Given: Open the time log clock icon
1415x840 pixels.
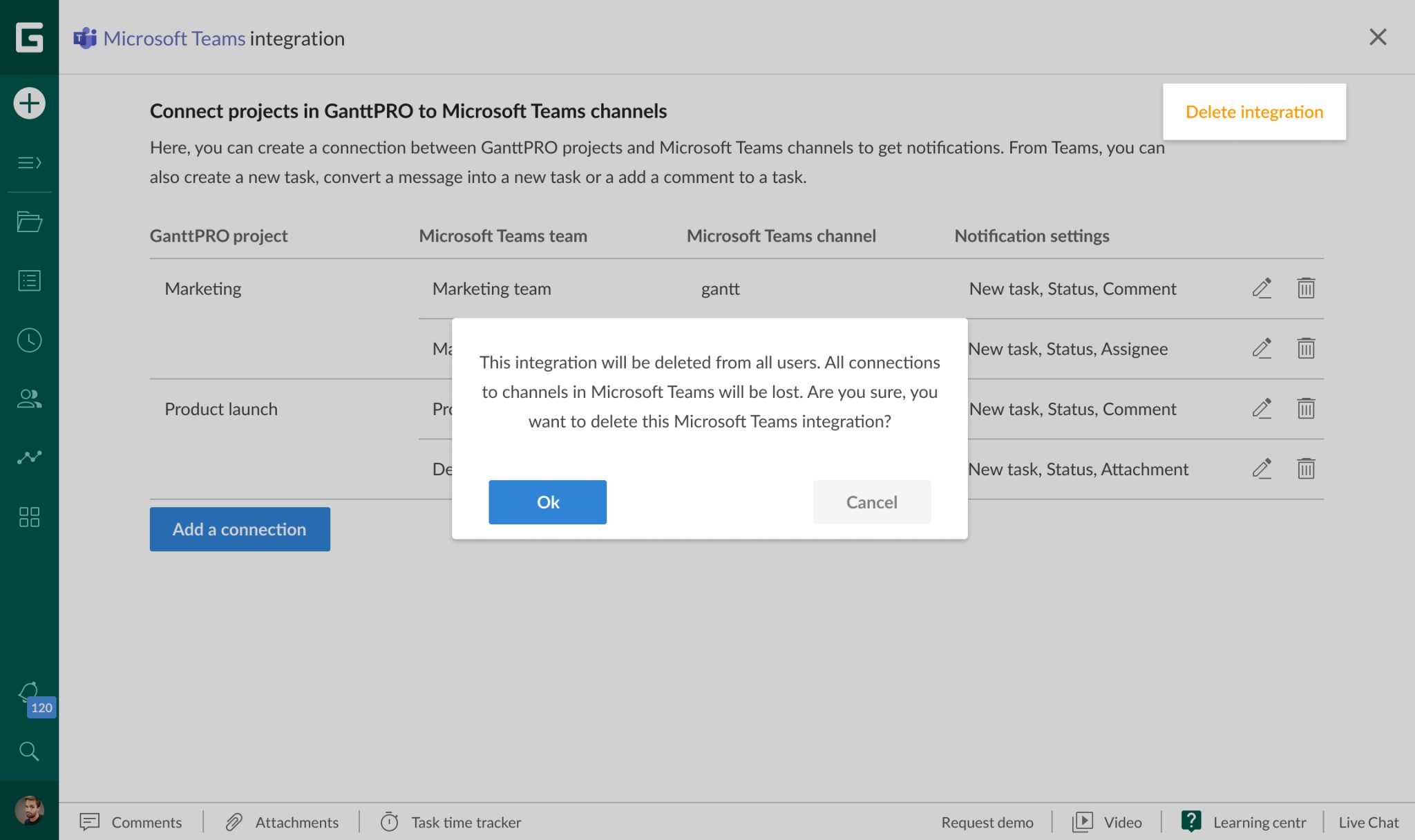Looking at the screenshot, I should coord(29,340).
